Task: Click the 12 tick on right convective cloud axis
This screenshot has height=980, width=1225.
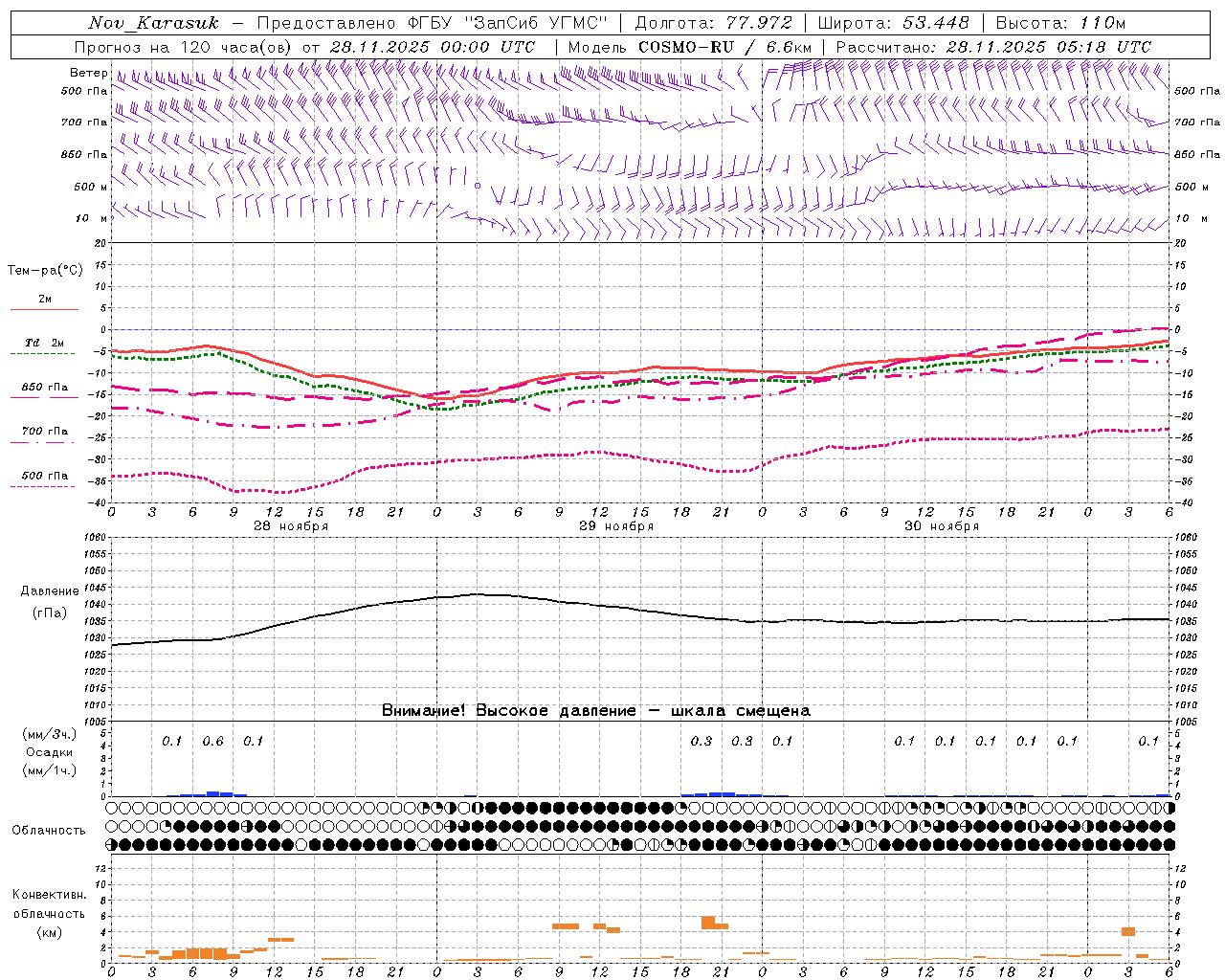Action: click(x=1180, y=869)
